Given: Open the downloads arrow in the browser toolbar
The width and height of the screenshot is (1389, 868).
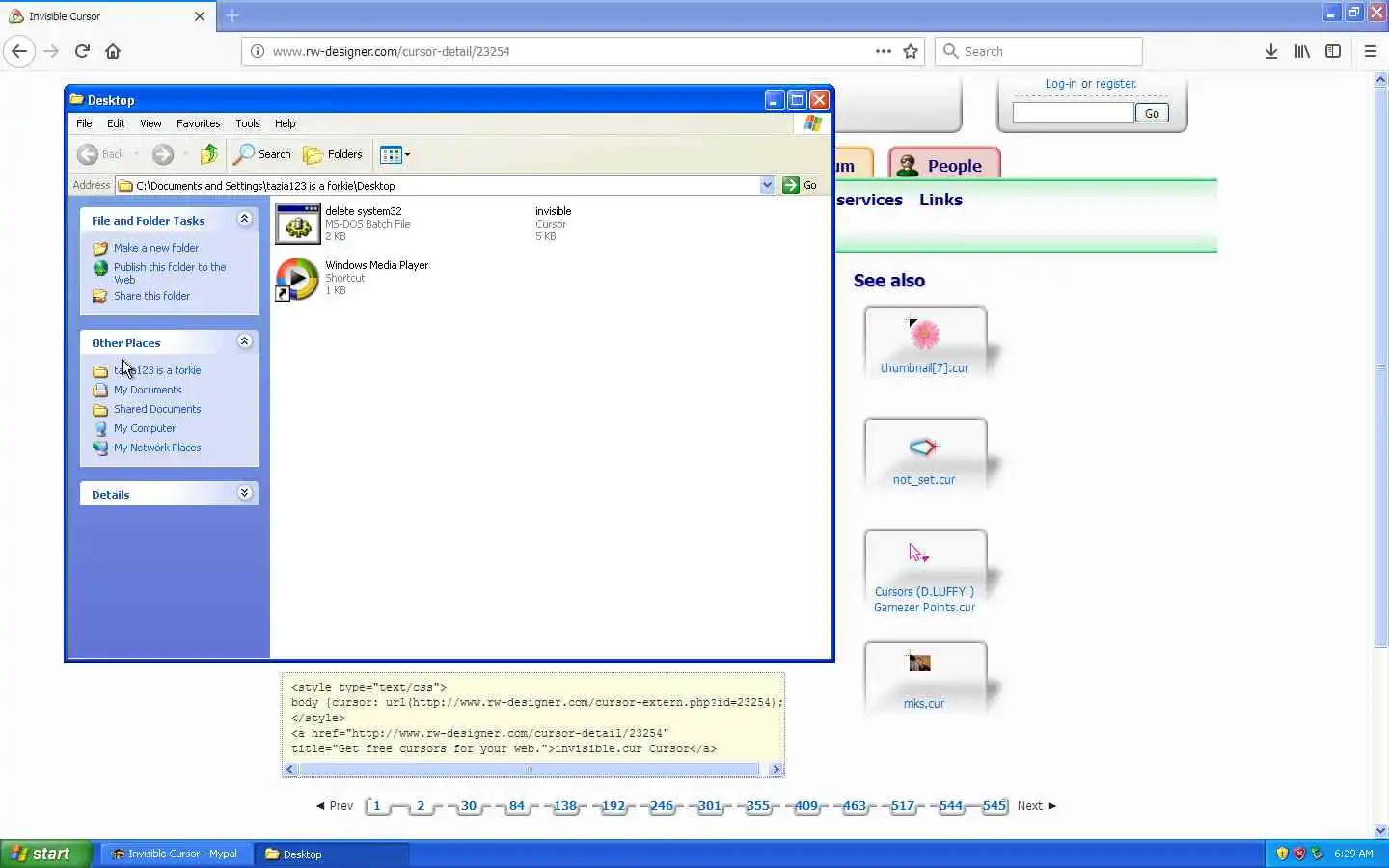Looking at the screenshot, I should tap(1271, 51).
